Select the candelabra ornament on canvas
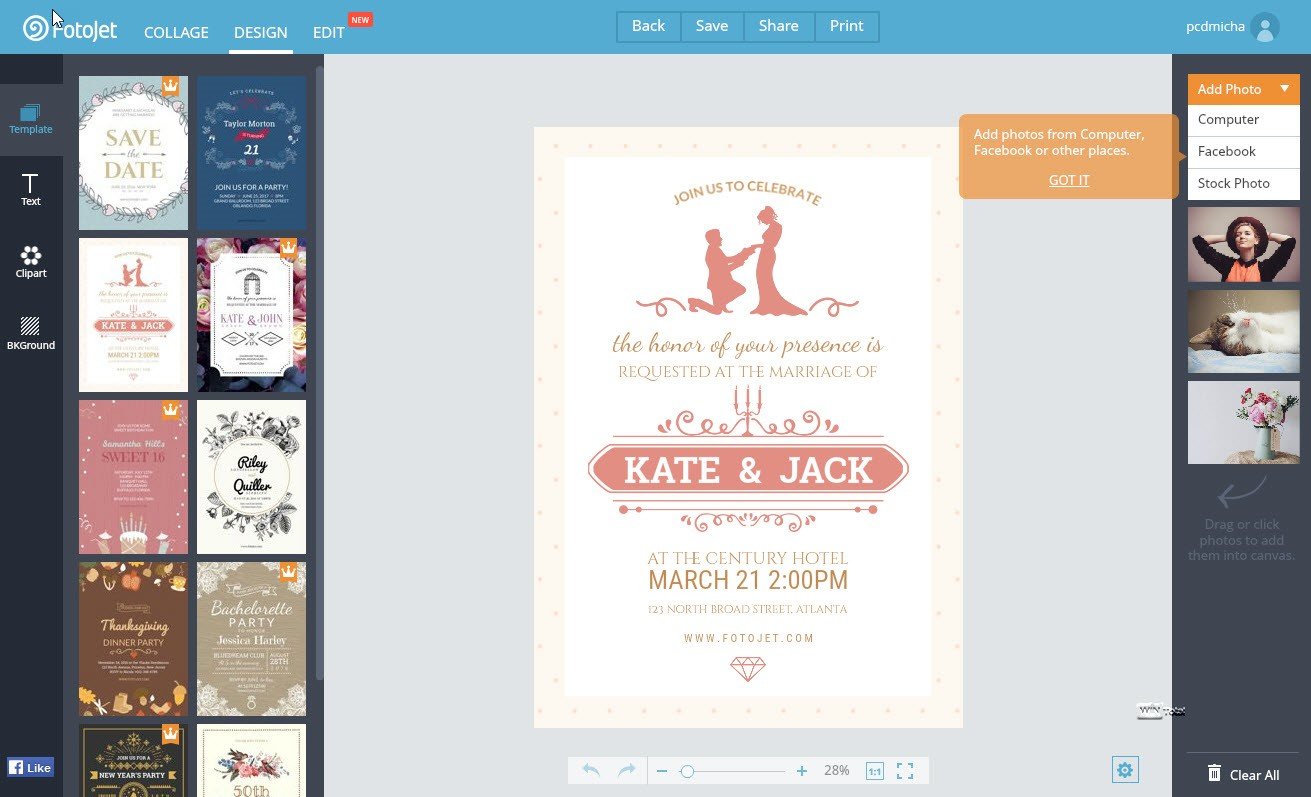1311x797 pixels. click(x=747, y=411)
